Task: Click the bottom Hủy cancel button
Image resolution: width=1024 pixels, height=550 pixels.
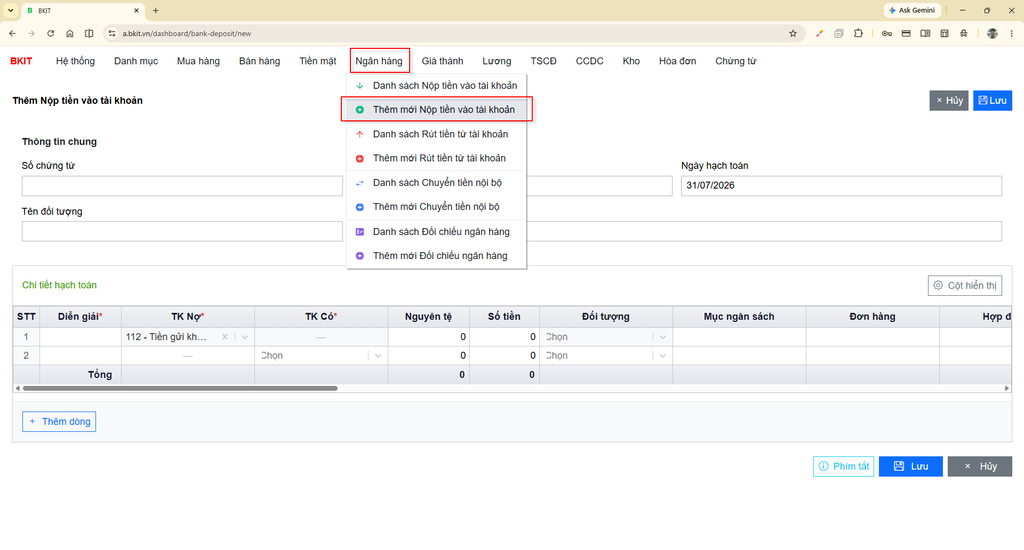Action: pyautogui.click(x=980, y=466)
